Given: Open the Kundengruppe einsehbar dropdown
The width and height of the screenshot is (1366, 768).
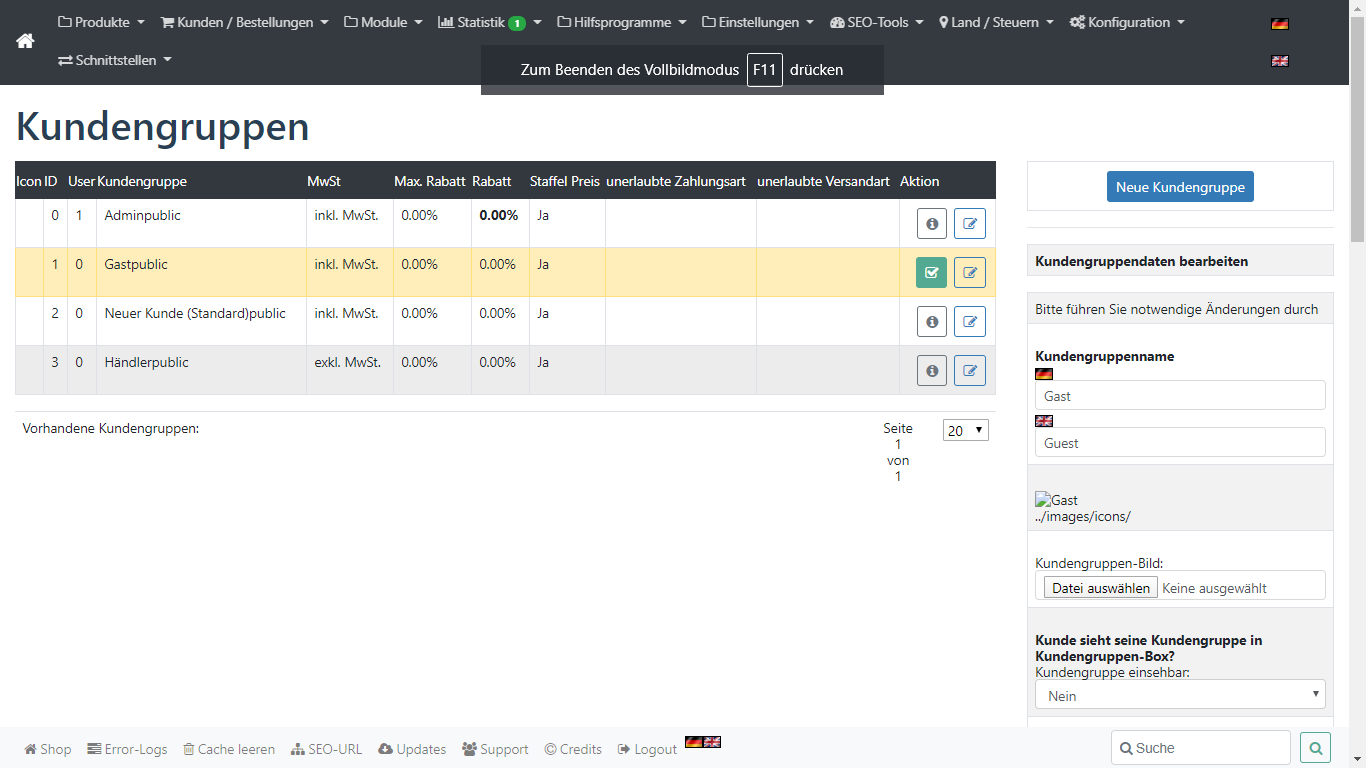Looking at the screenshot, I should tap(1180, 695).
